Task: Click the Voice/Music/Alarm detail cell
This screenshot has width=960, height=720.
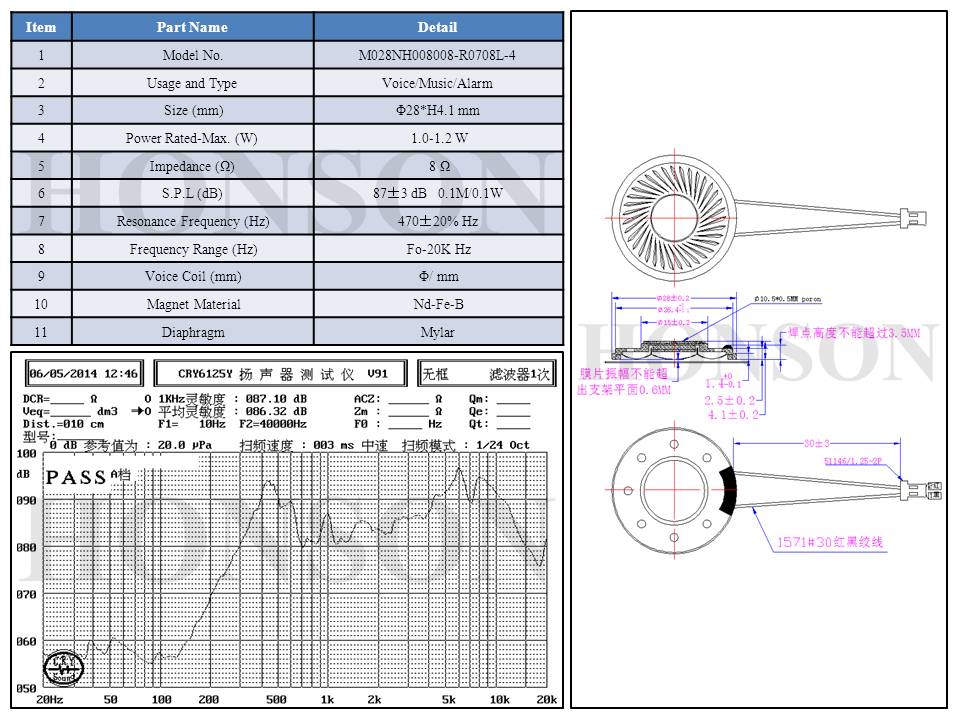Action: pos(438,84)
